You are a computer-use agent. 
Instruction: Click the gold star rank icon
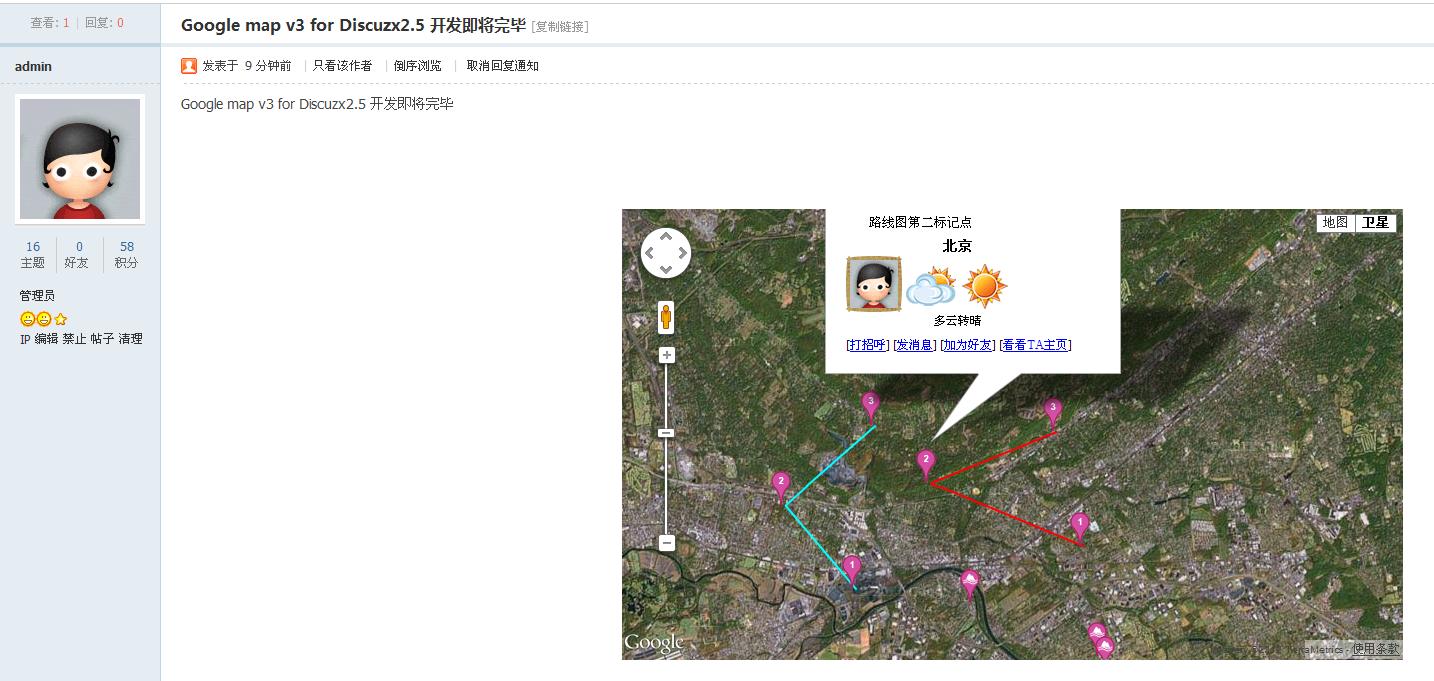tap(61, 319)
